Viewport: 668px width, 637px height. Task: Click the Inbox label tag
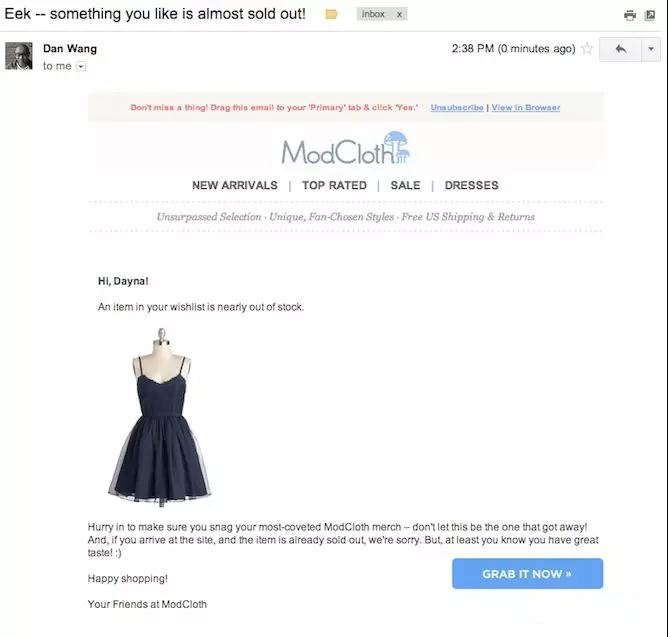tap(373, 14)
